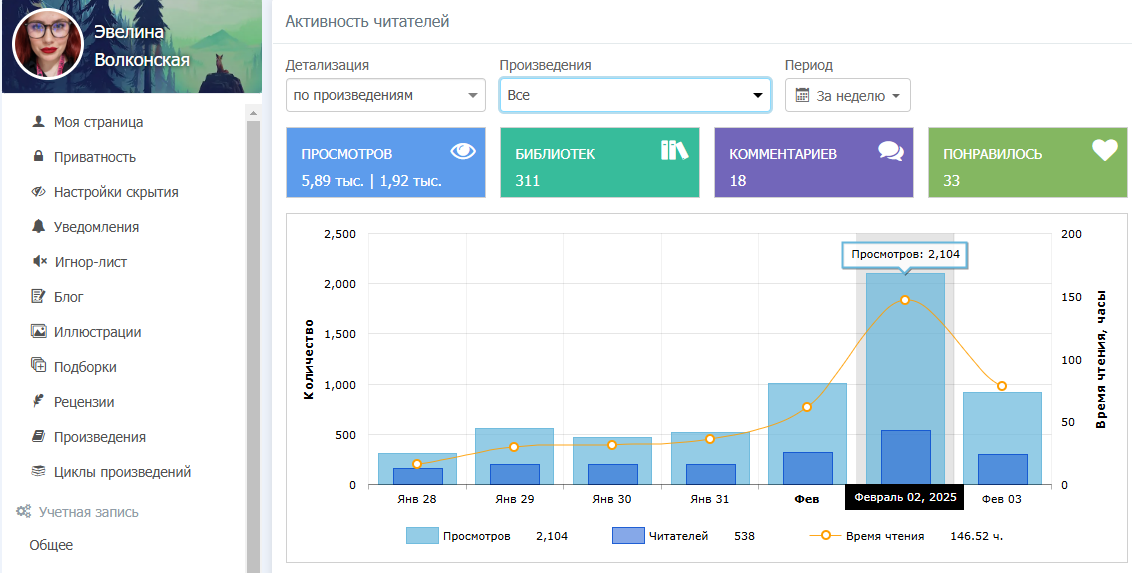Open the Период 'За неделю' dropdown
The width and height of the screenshot is (1132, 573).
[x=848, y=96]
